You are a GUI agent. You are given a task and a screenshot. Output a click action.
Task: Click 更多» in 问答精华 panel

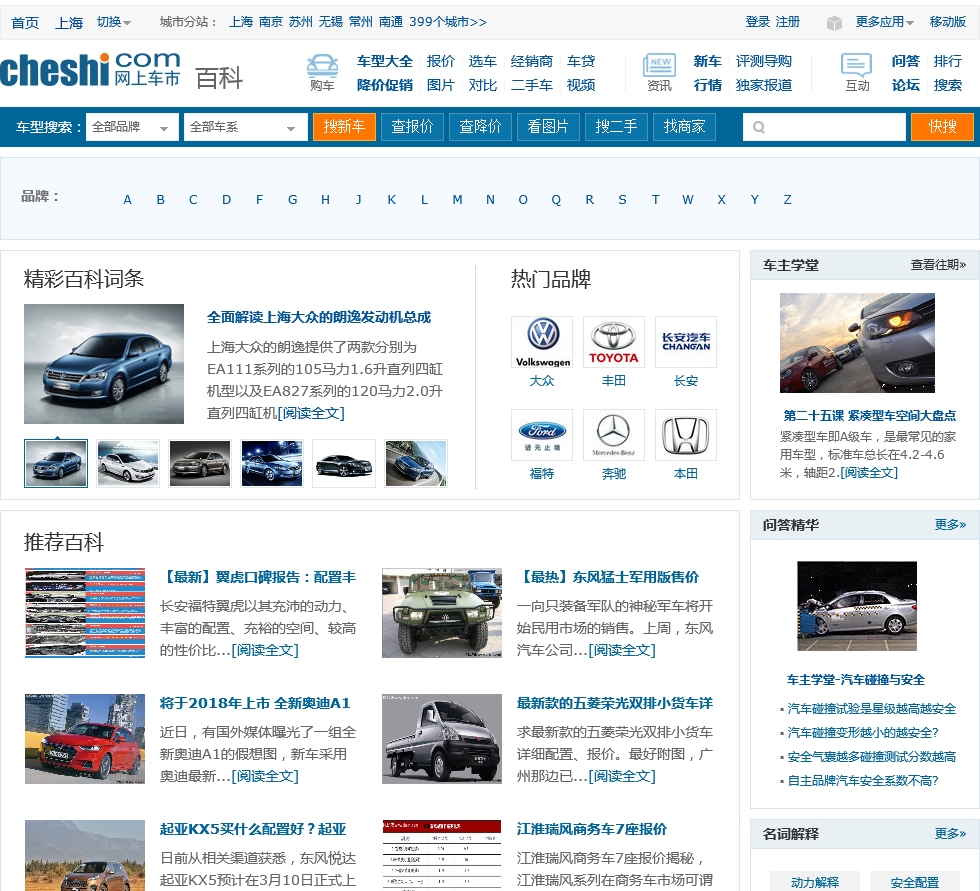(x=950, y=525)
